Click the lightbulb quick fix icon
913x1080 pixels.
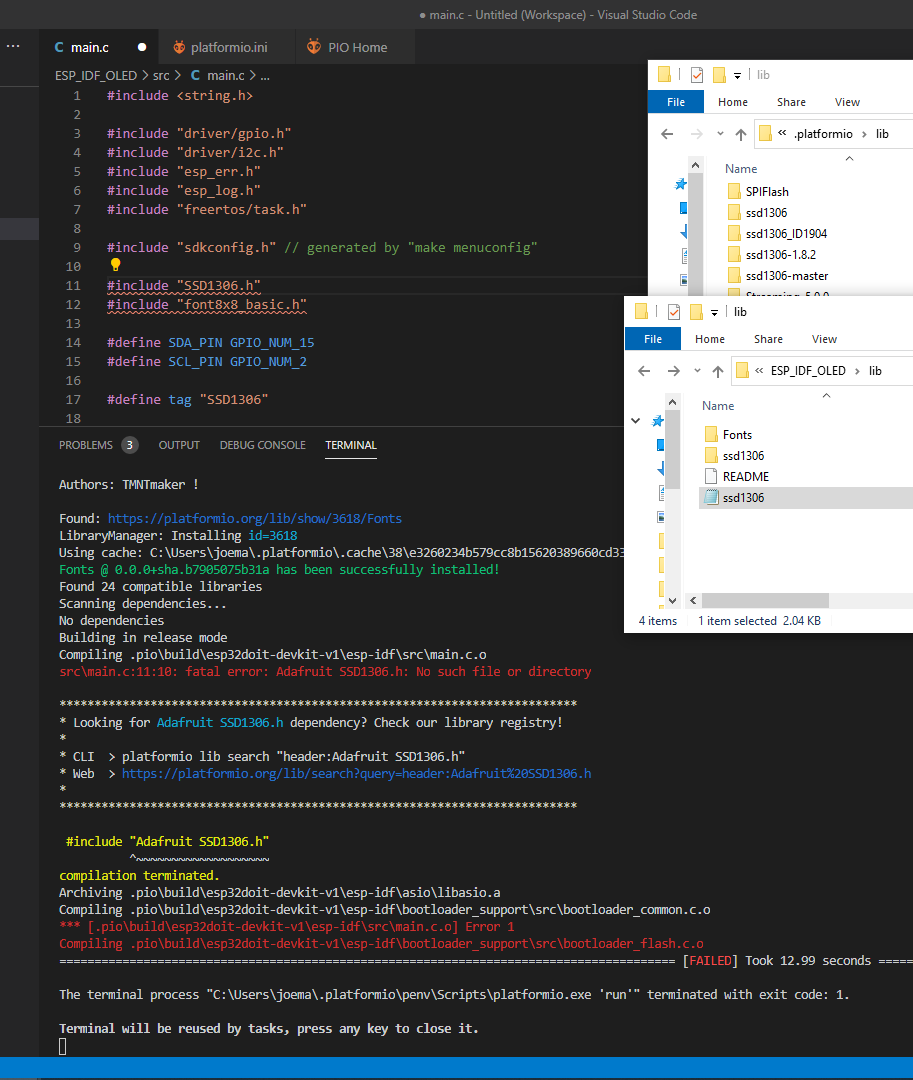(x=115, y=265)
